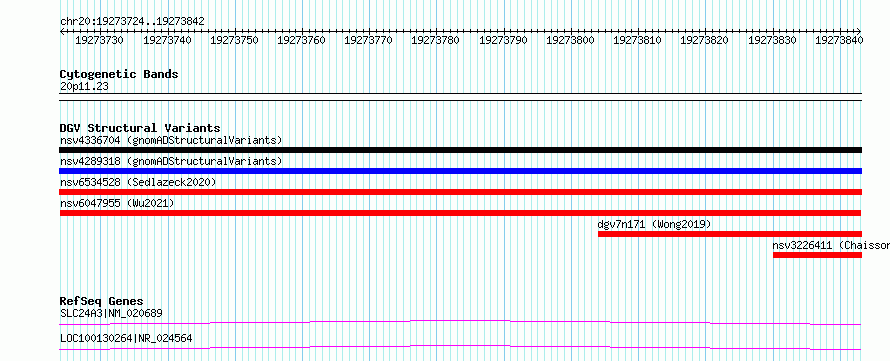890x361 pixels.
Task: Open nsv6534528 (Sedlazeck2020) label
Action: [x=138, y=182]
